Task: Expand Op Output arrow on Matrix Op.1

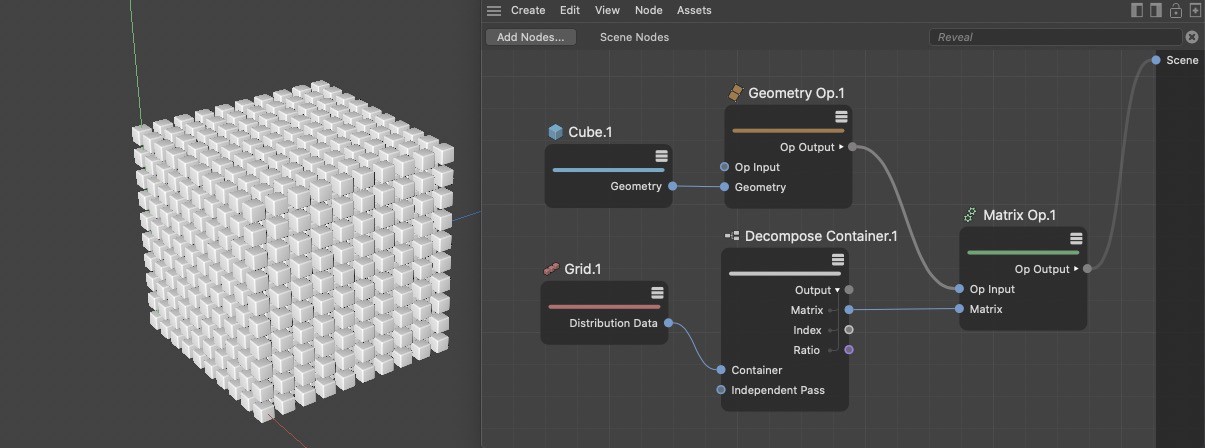Action: pyautogui.click(x=1076, y=269)
